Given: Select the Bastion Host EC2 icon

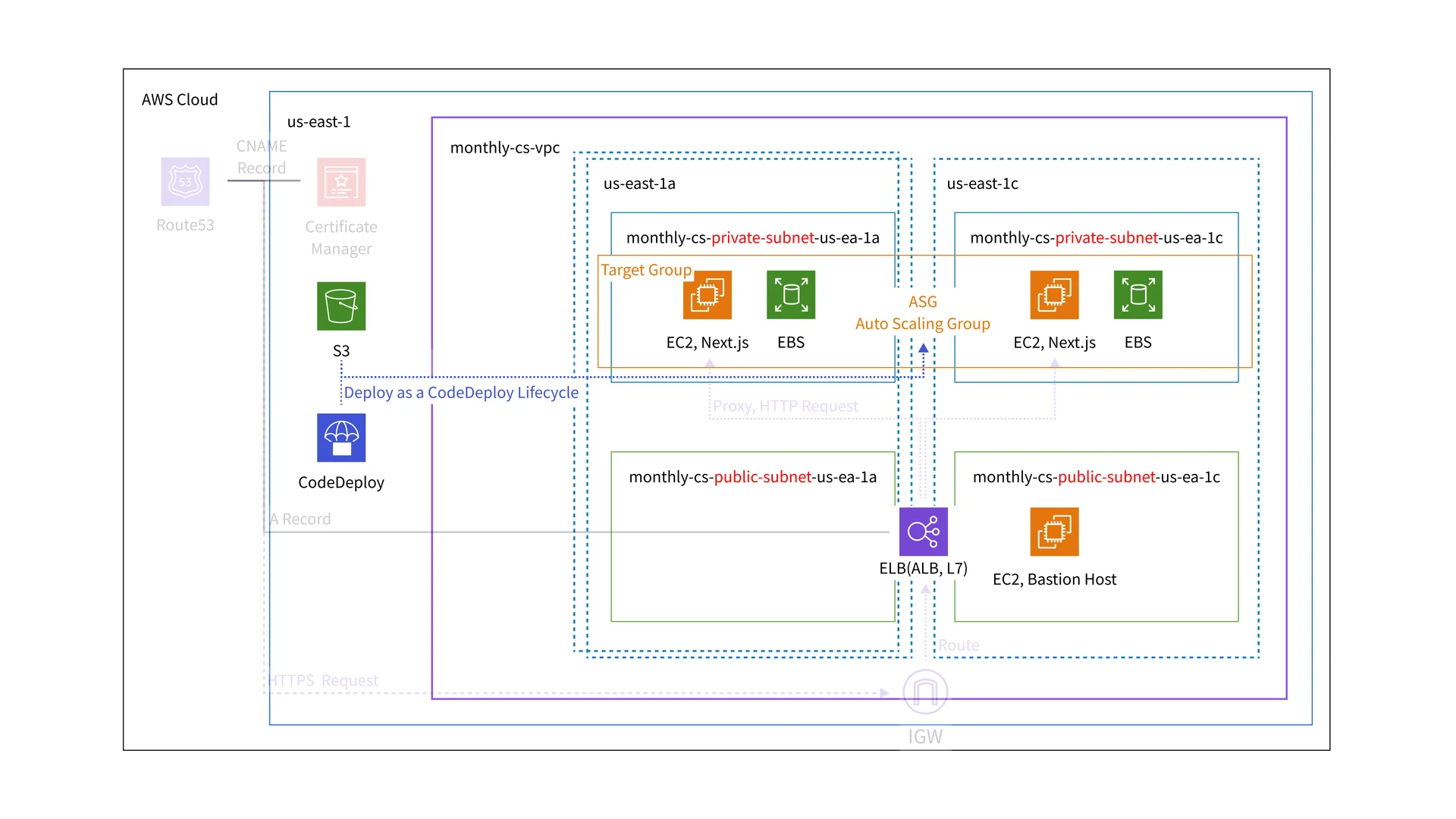Looking at the screenshot, I should click(x=1054, y=532).
